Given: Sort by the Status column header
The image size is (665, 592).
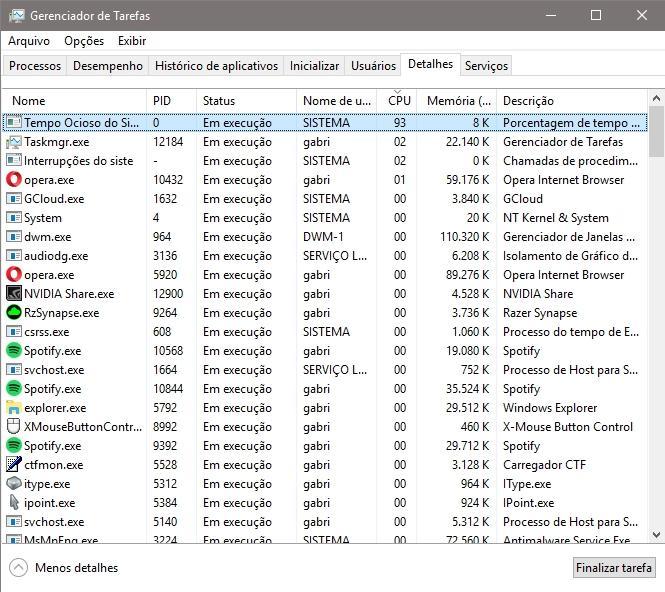Looking at the screenshot, I should [246, 101].
